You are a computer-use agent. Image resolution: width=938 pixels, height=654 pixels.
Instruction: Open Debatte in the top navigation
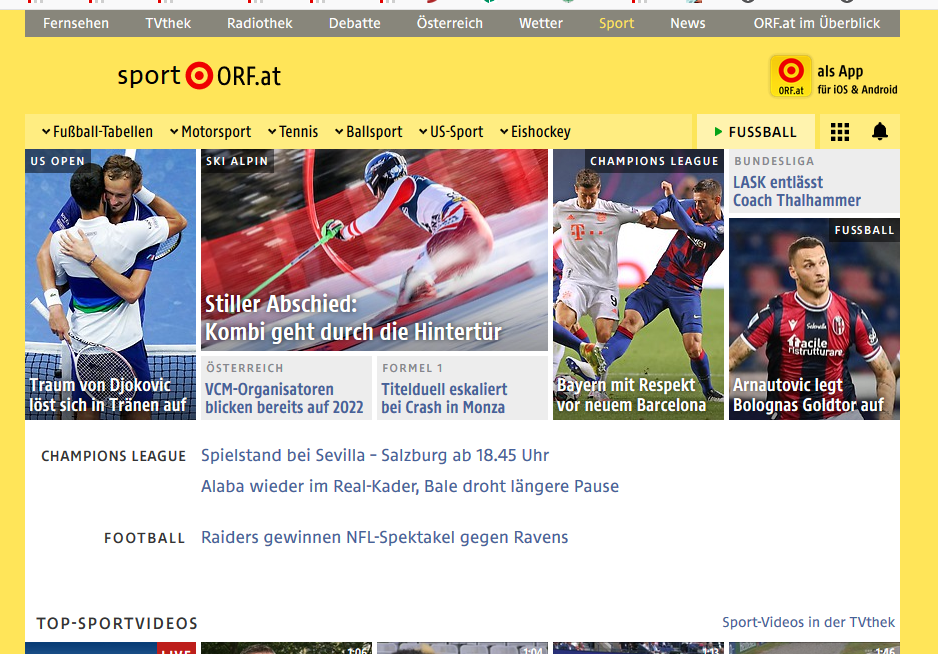[355, 23]
